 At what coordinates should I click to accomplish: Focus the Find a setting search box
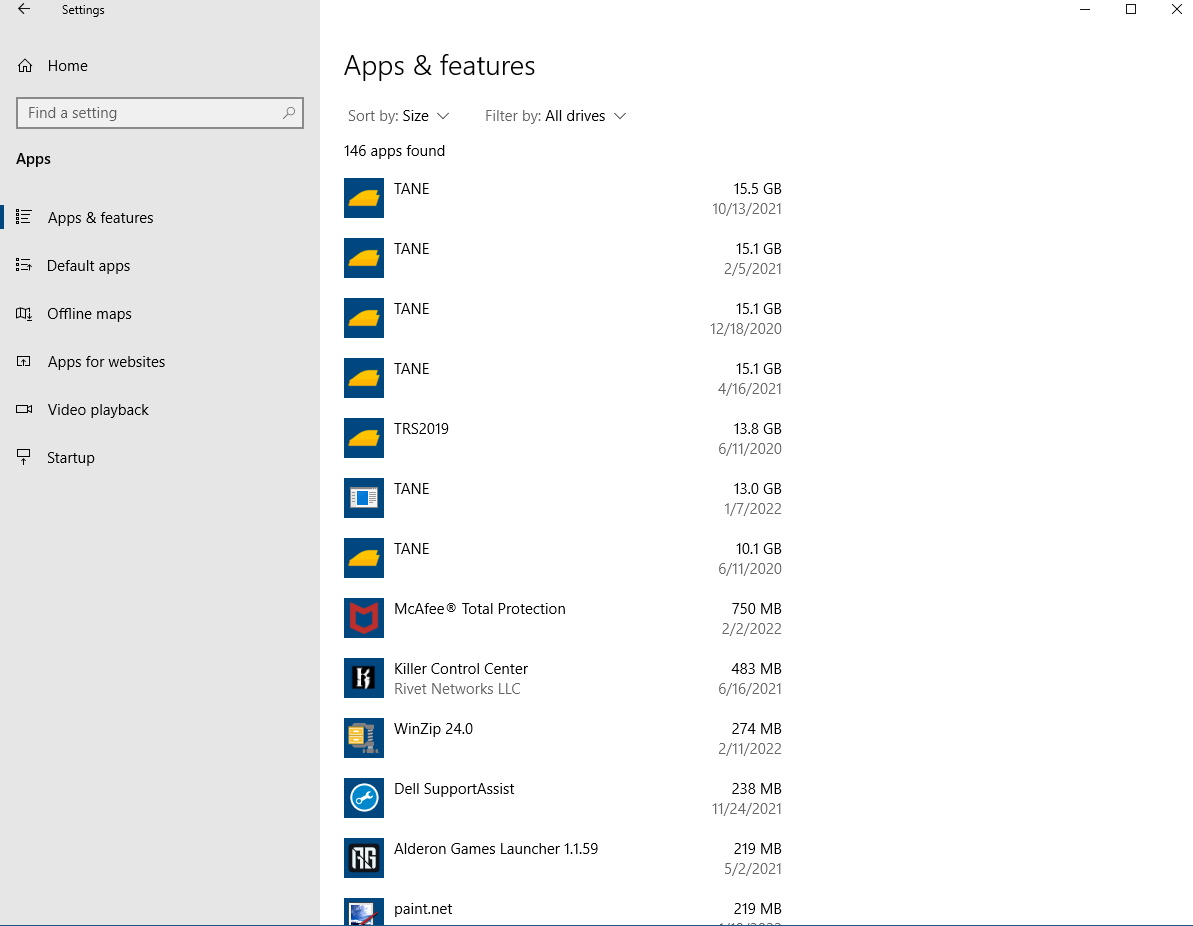click(x=160, y=113)
